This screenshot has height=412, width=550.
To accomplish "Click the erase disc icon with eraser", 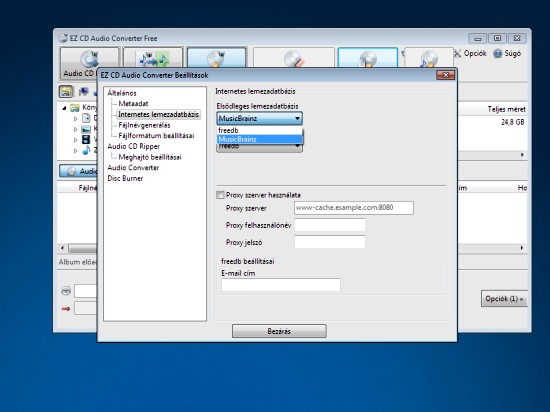I will click(x=294, y=58).
